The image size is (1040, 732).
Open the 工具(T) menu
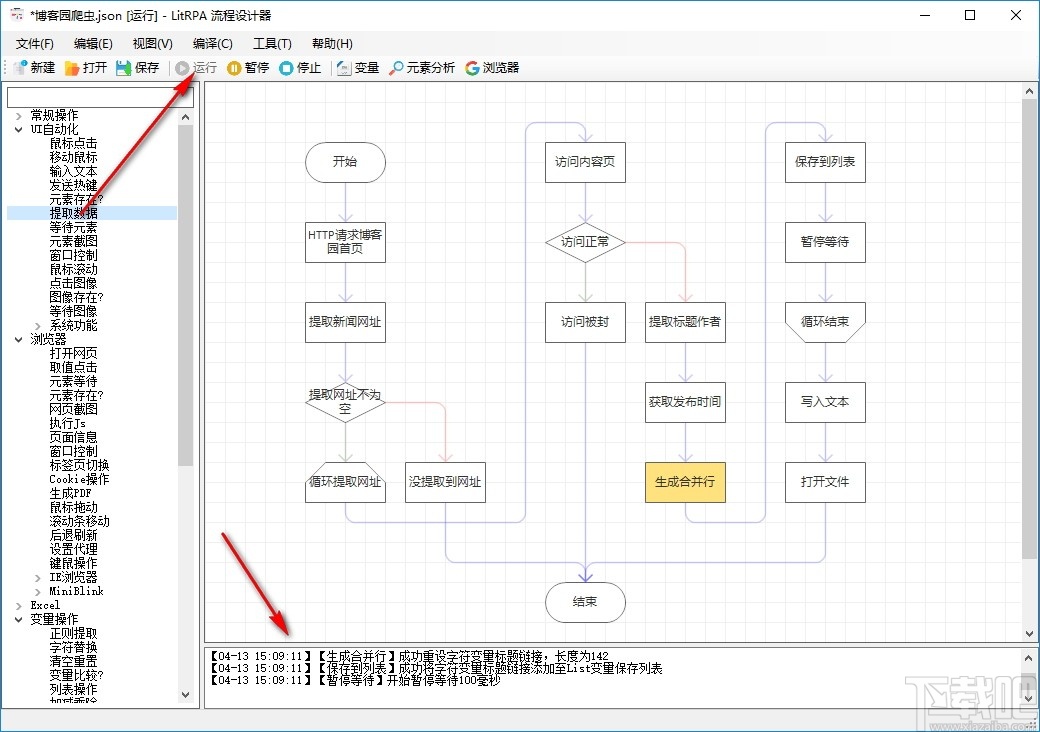pyautogui.click(x=272, y=43)
